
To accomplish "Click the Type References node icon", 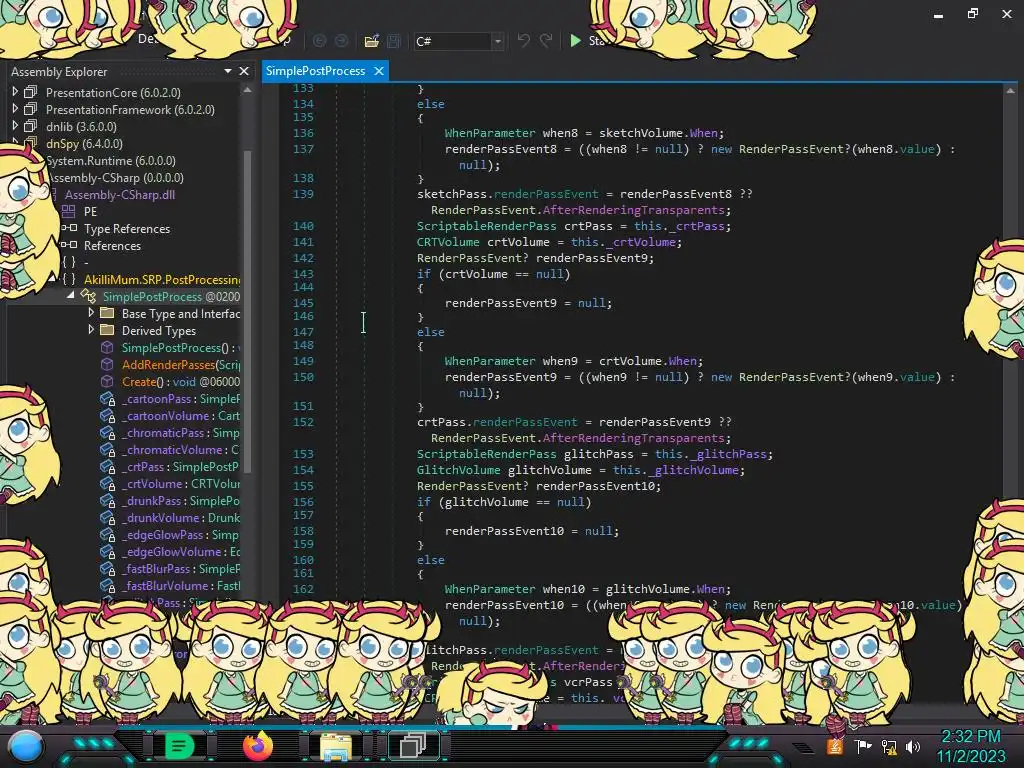I will 69,228.
